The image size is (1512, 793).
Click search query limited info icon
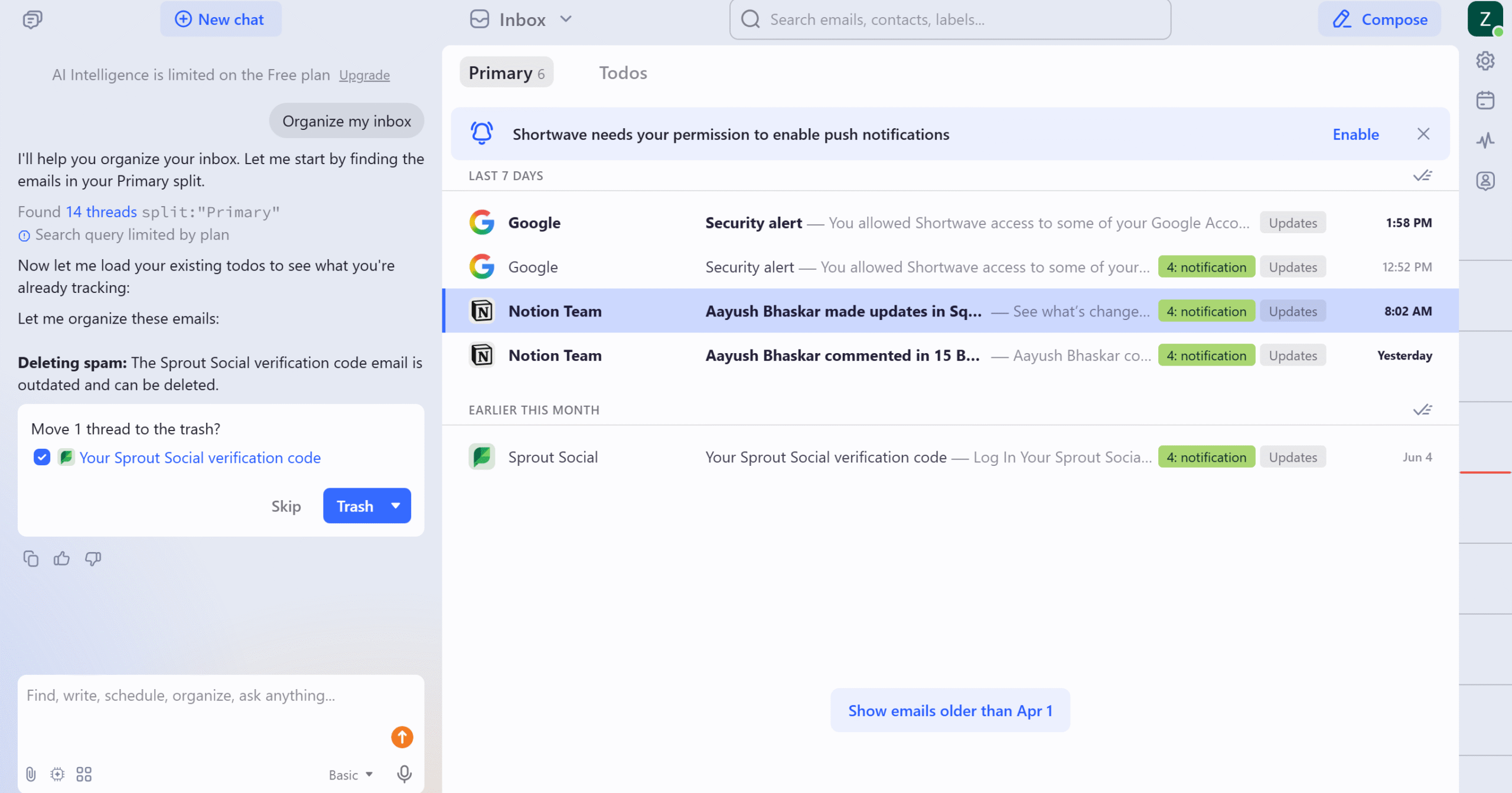click(24, 236)
